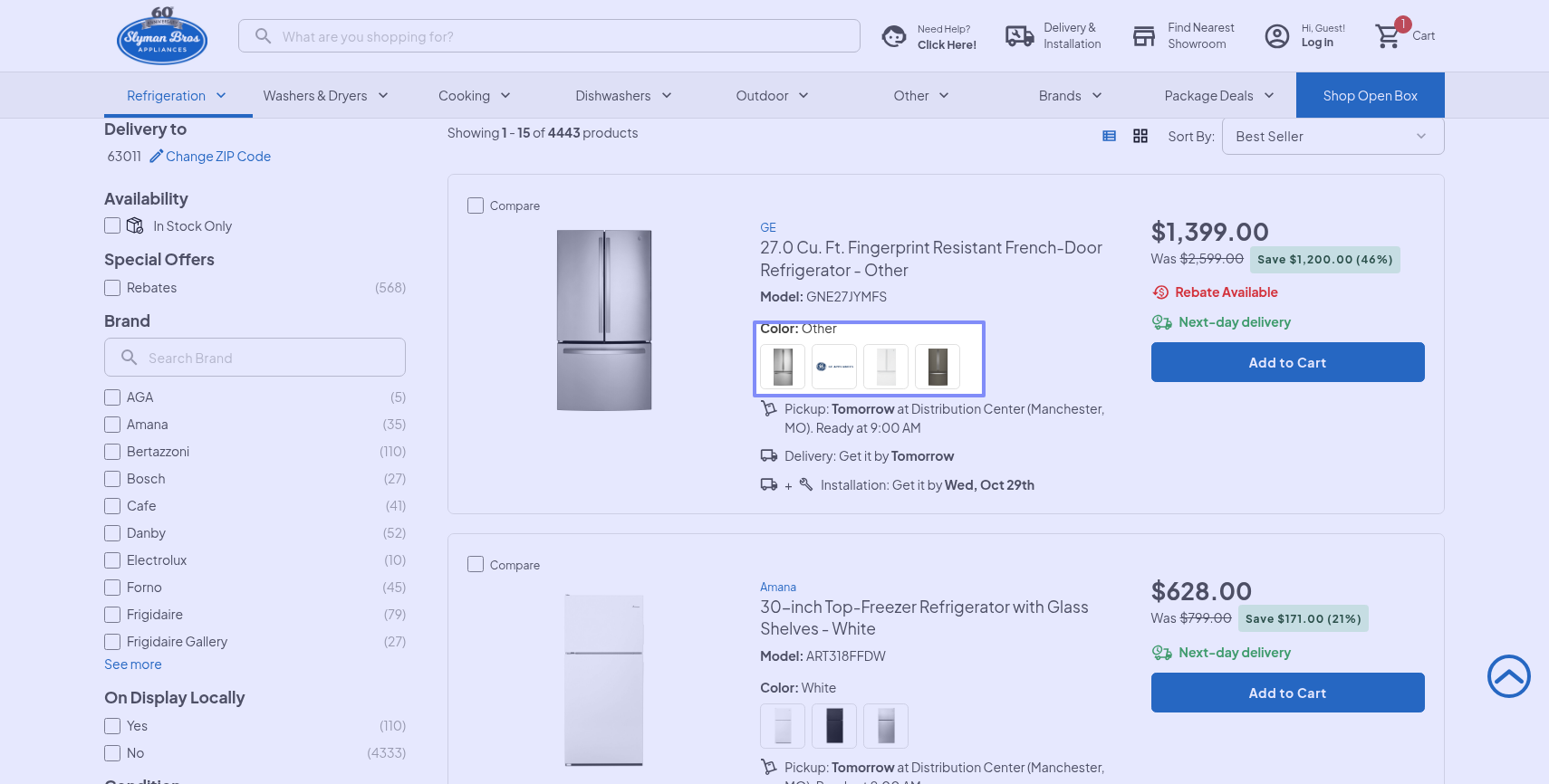
Task: Click the Find Nearest Showroom store icon
Action: pos(1144,36)
